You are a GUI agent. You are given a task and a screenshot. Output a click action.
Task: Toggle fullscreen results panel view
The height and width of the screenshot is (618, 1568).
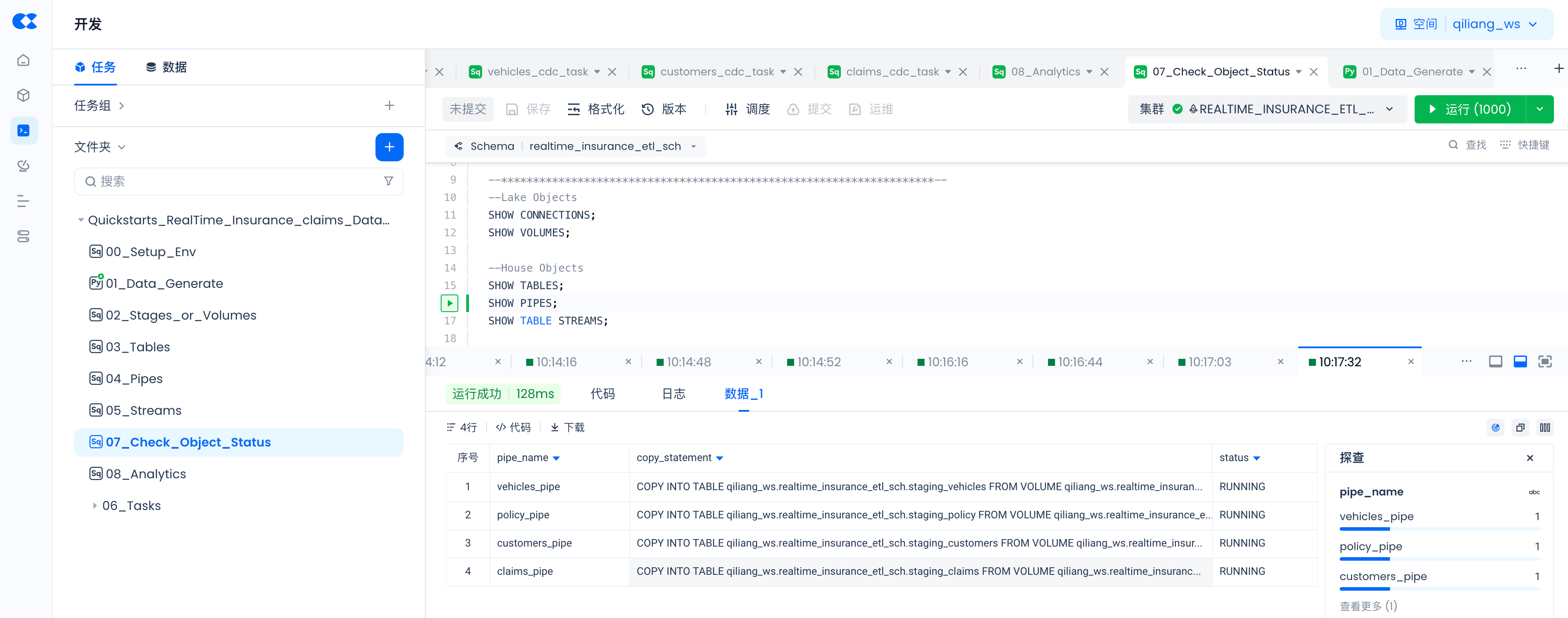[1545, 361]
